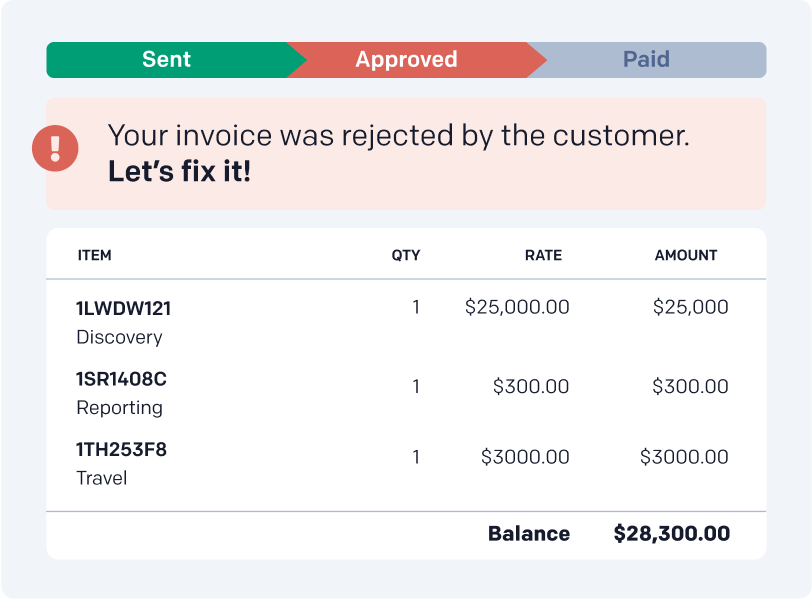Select item code 1SR1408C

121,379
